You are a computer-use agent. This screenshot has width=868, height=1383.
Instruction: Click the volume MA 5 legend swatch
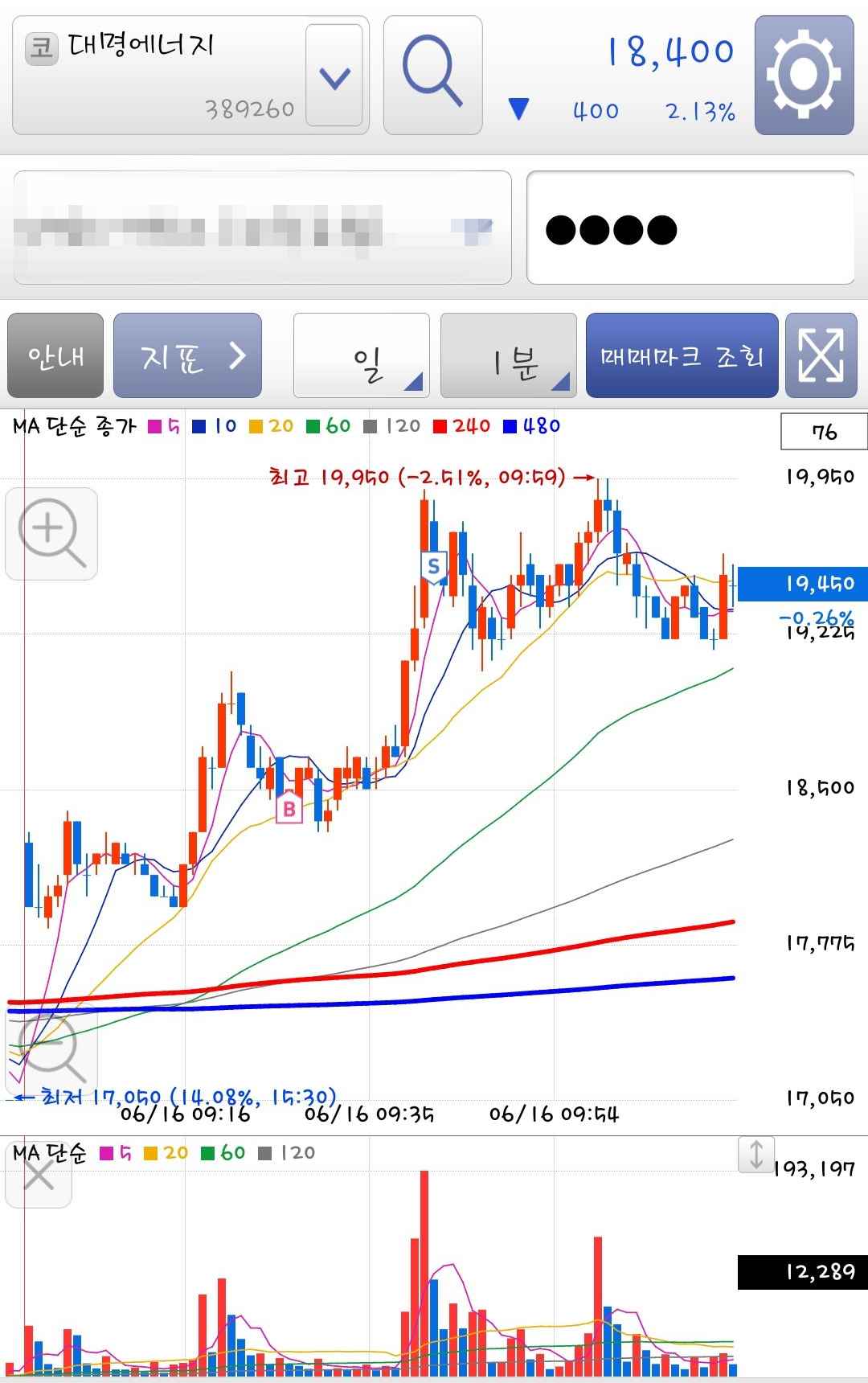pos(106,1154)
